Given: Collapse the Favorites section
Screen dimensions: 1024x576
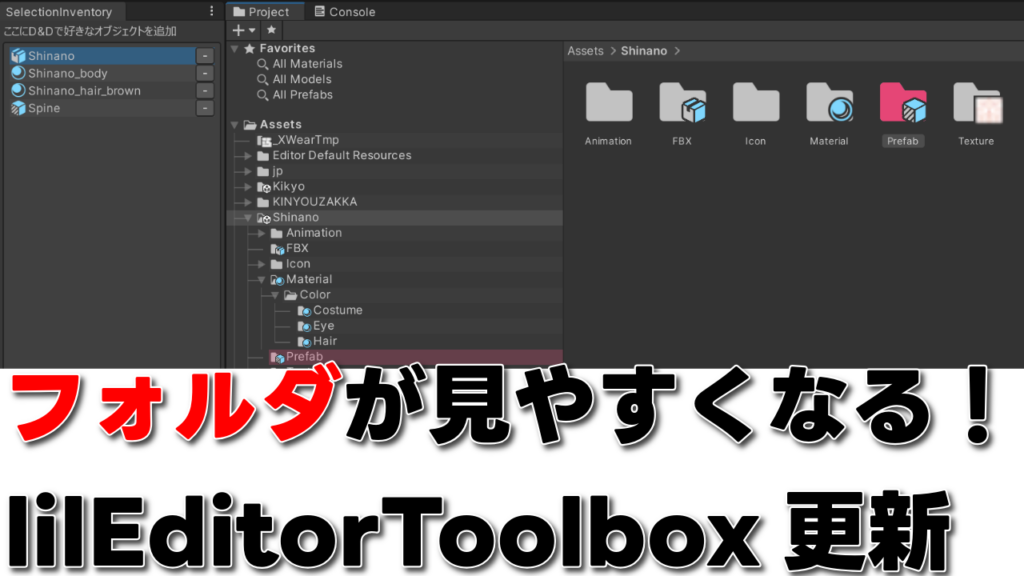Looking at the screenshot, I should 234,48.
